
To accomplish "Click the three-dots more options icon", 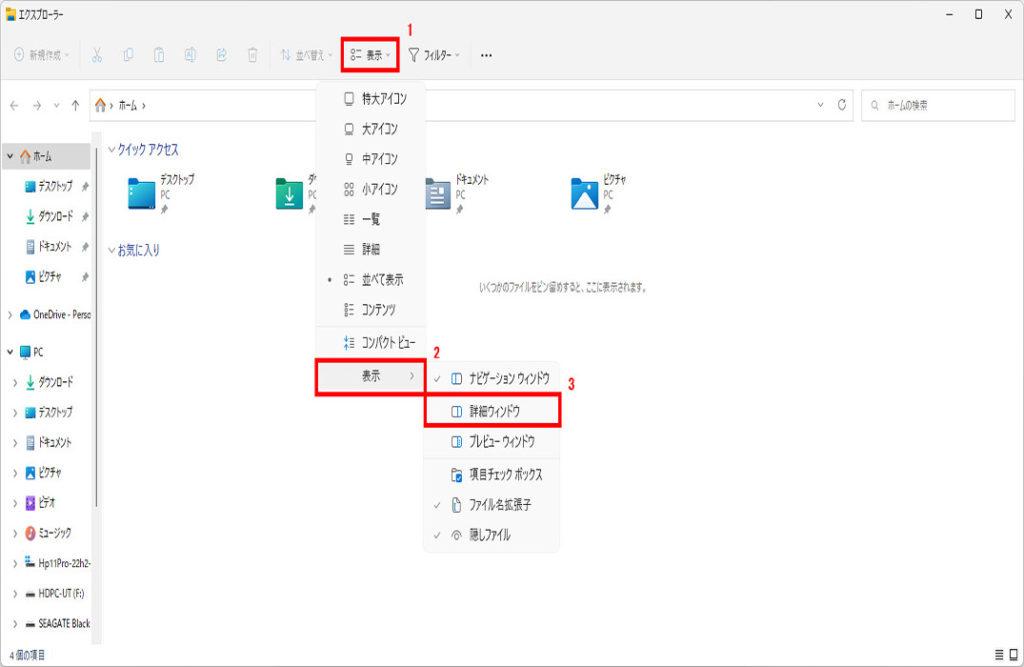I will (x=486, y=55).
